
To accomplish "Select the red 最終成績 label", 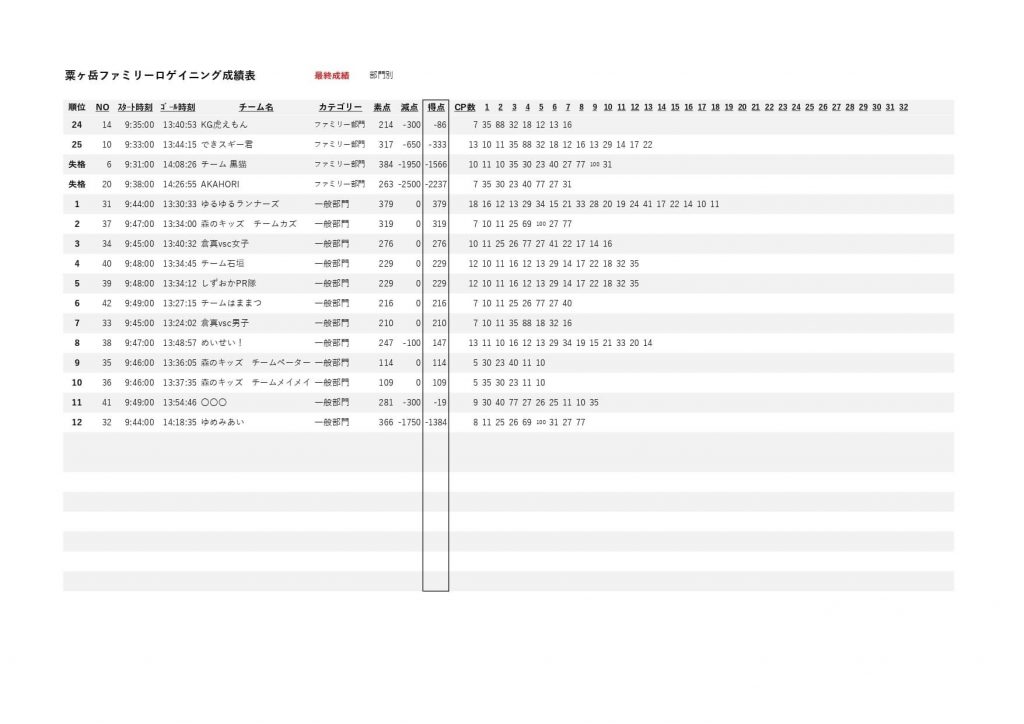I will (x=332, y=76).
